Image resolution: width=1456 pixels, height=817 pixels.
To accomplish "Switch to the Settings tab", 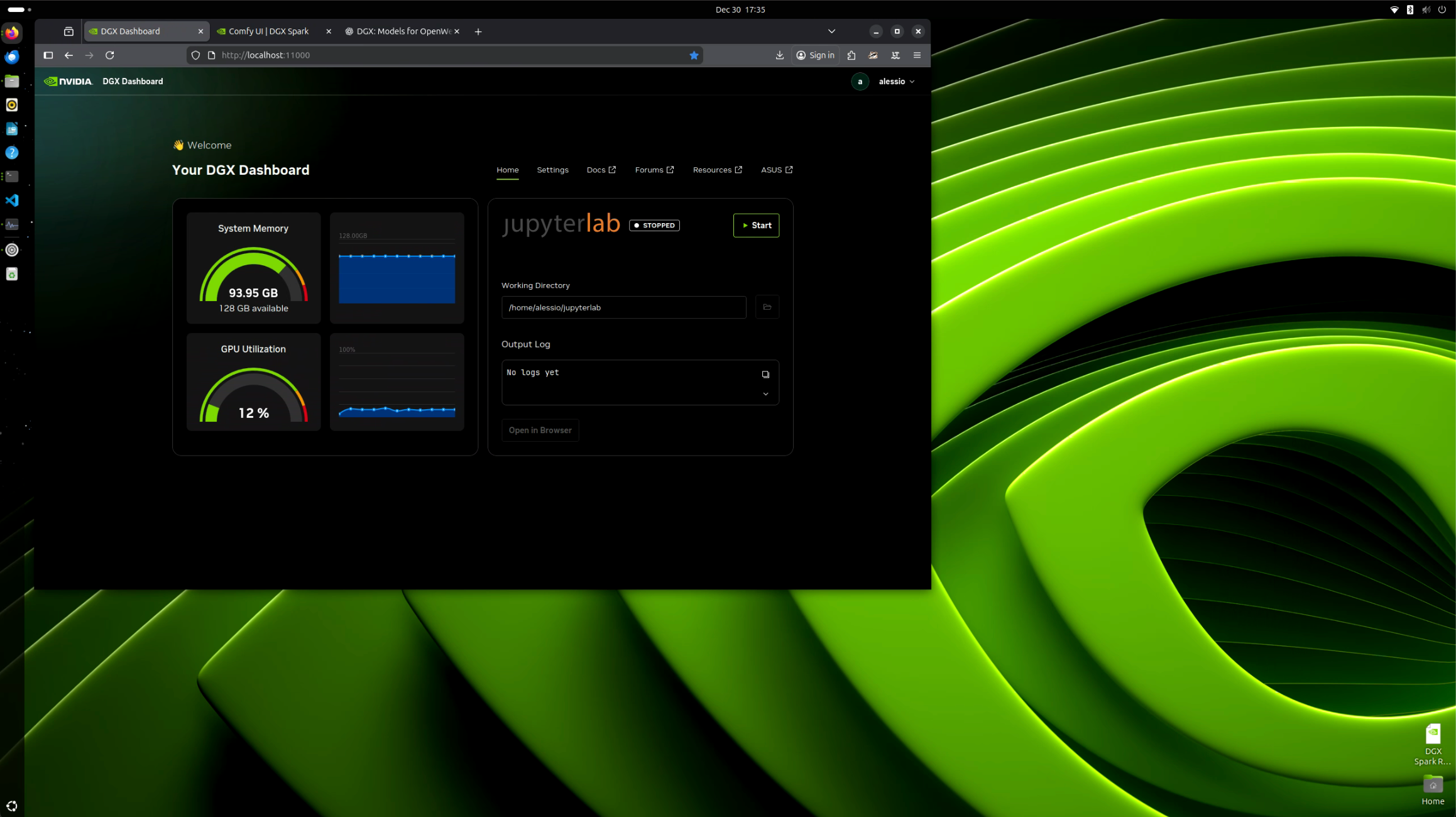I will click(x=552, y=170).
